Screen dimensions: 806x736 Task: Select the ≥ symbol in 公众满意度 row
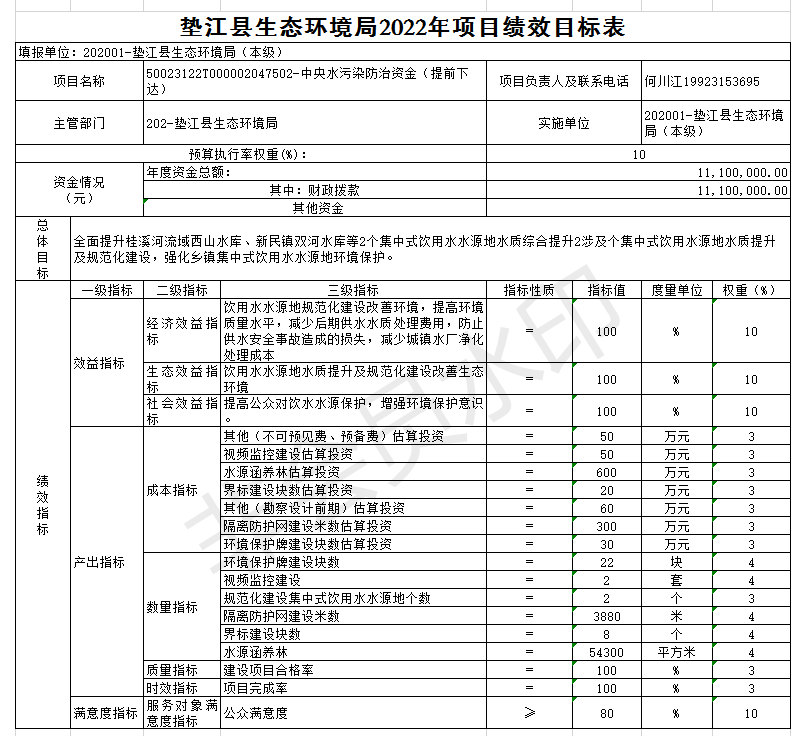click(x=529, y=712)
